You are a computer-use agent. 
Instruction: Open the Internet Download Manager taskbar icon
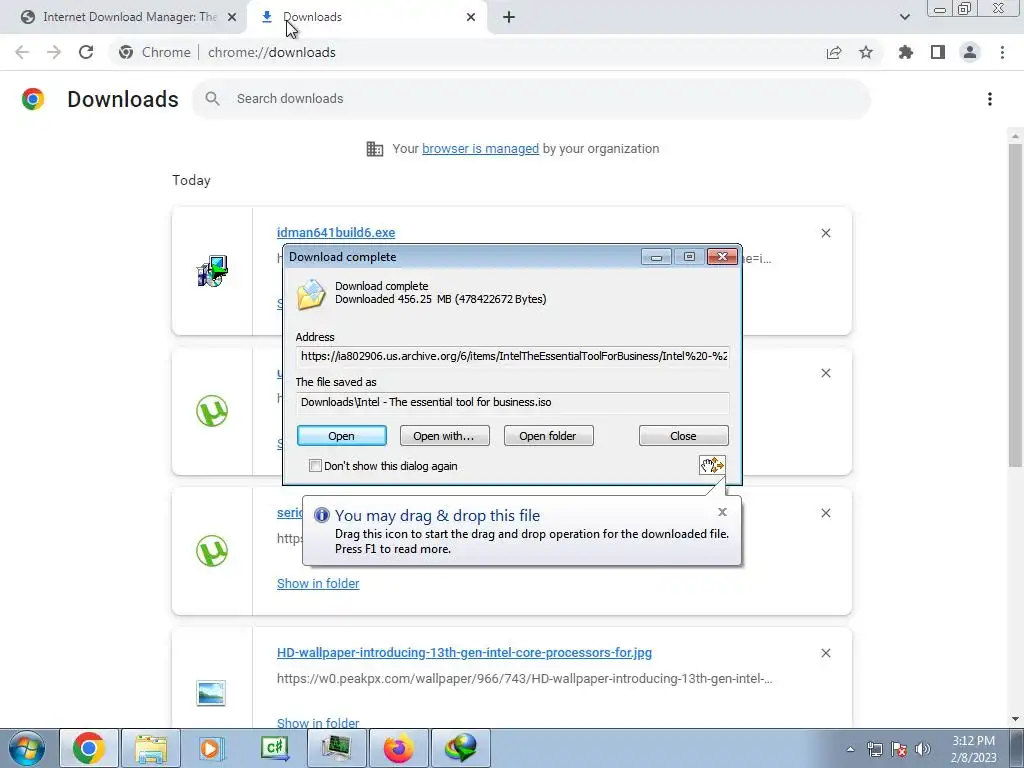pyautogui.click(x=461, y=748)
